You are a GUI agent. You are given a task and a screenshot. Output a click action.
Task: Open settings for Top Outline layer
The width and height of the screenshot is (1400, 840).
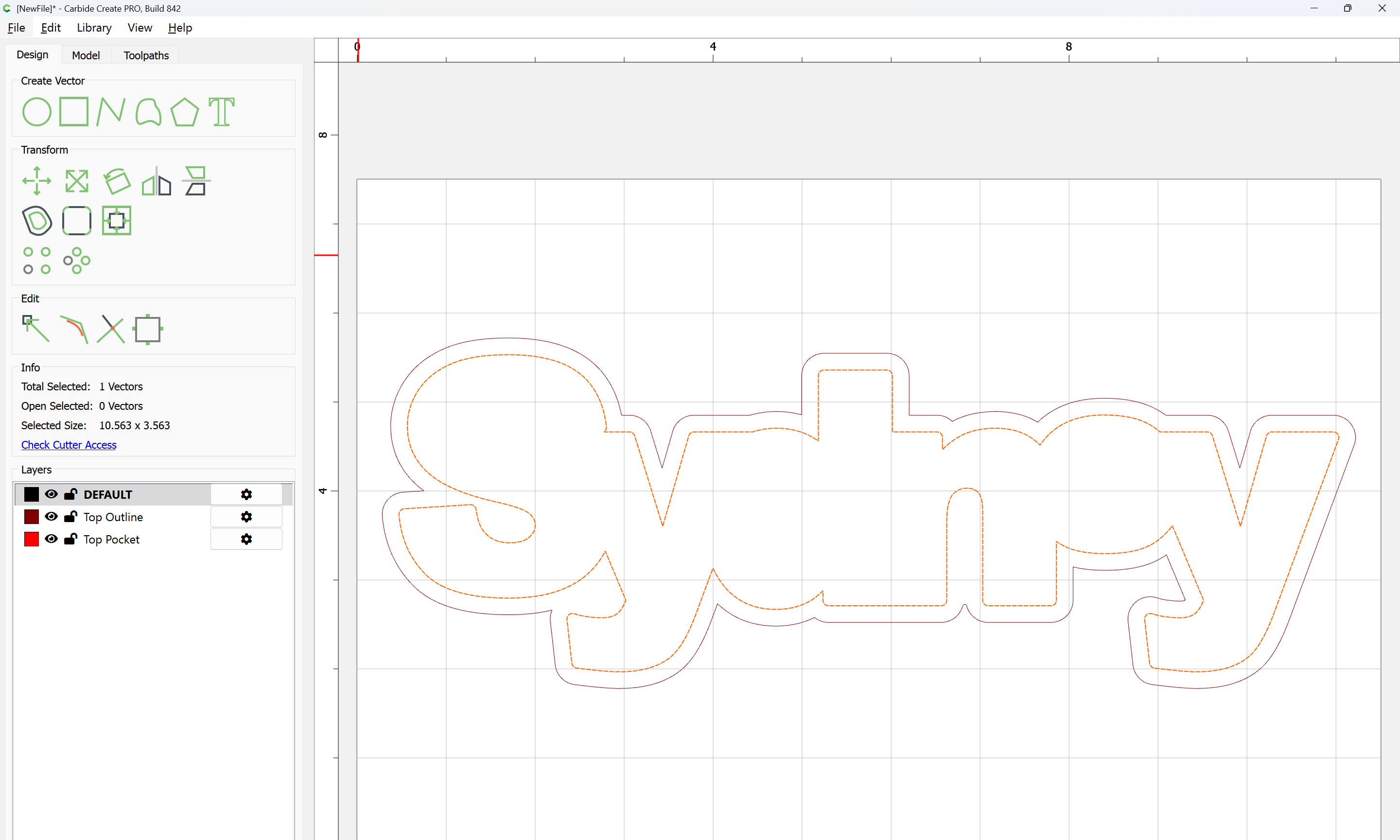246,517
